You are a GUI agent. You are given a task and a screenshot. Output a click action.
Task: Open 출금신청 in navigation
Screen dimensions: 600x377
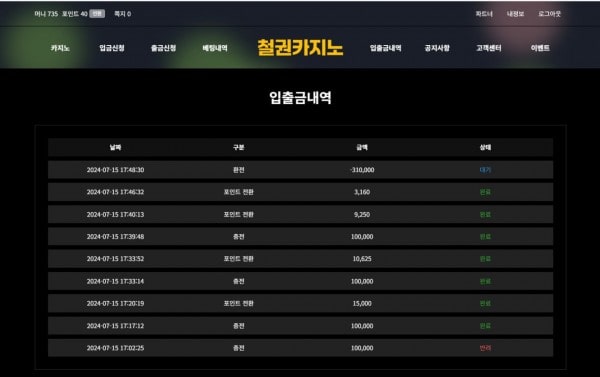(163, 48)
